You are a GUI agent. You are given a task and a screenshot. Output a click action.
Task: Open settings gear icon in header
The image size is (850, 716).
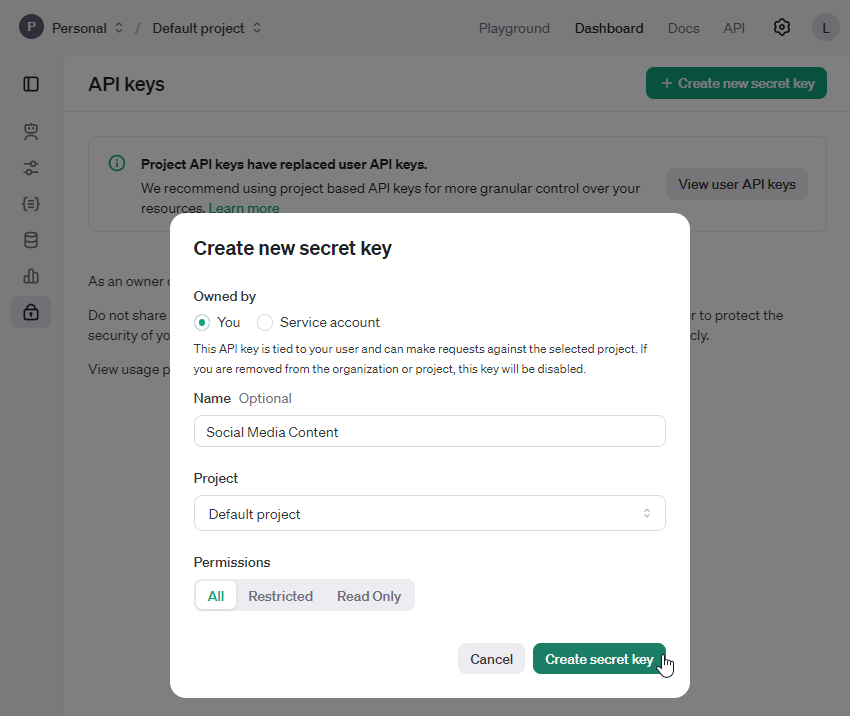pos(782,28)
